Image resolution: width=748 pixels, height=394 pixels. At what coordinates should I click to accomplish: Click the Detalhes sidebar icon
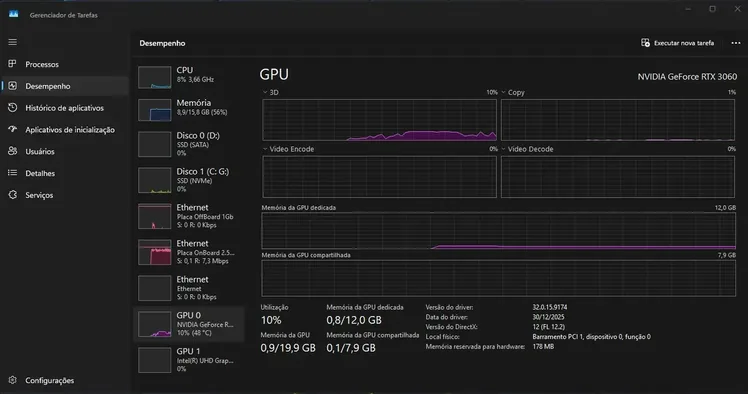12,173
